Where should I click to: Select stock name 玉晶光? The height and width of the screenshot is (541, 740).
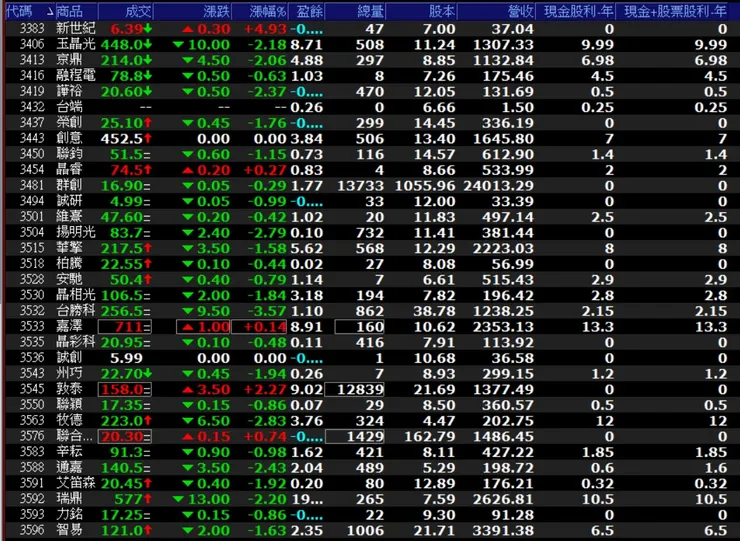click(x=76, y=44)
